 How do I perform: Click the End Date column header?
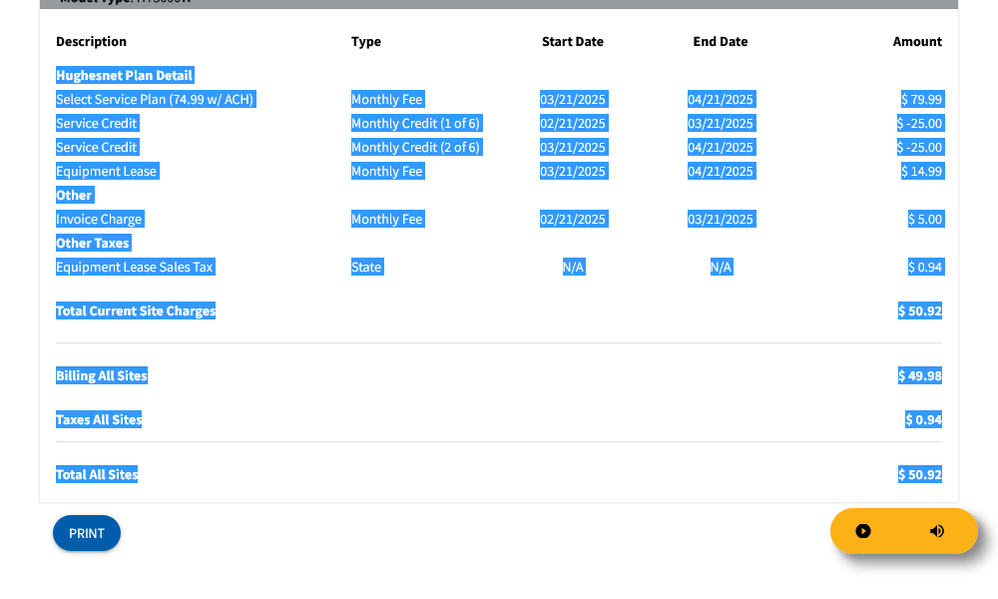coord(720,41)
